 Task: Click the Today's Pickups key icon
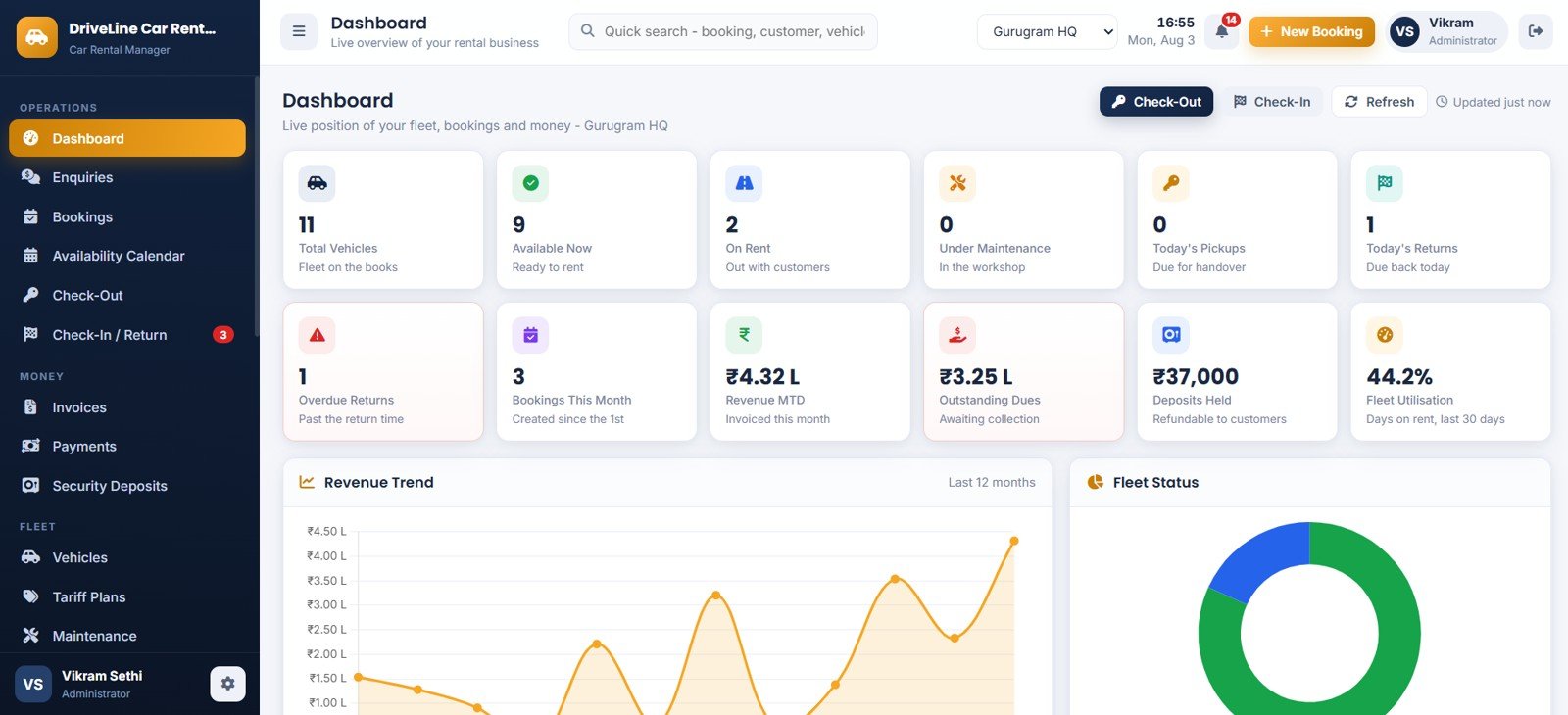[1171, 183]
